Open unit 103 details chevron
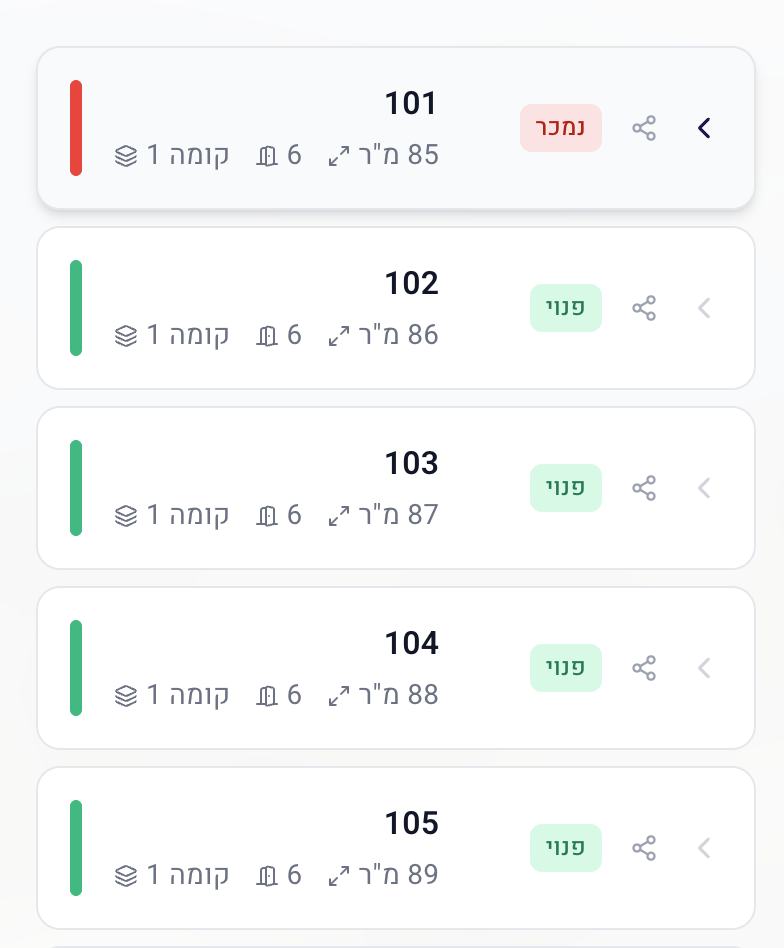Image resolution: width=784 pixels, height=948 pixels. [704, 488]
